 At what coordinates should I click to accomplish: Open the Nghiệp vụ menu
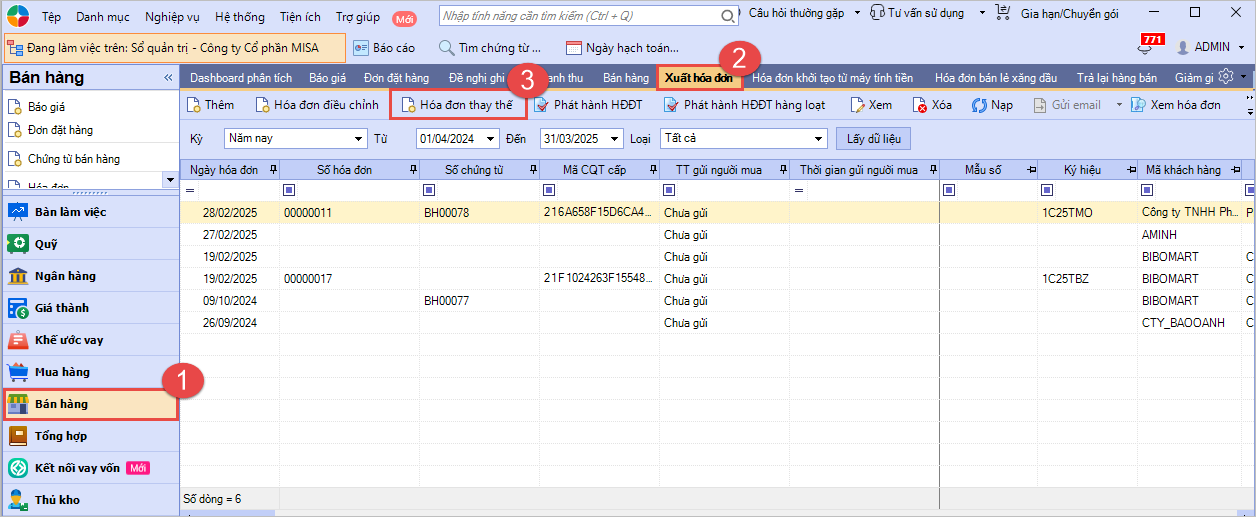pos(170,17)
